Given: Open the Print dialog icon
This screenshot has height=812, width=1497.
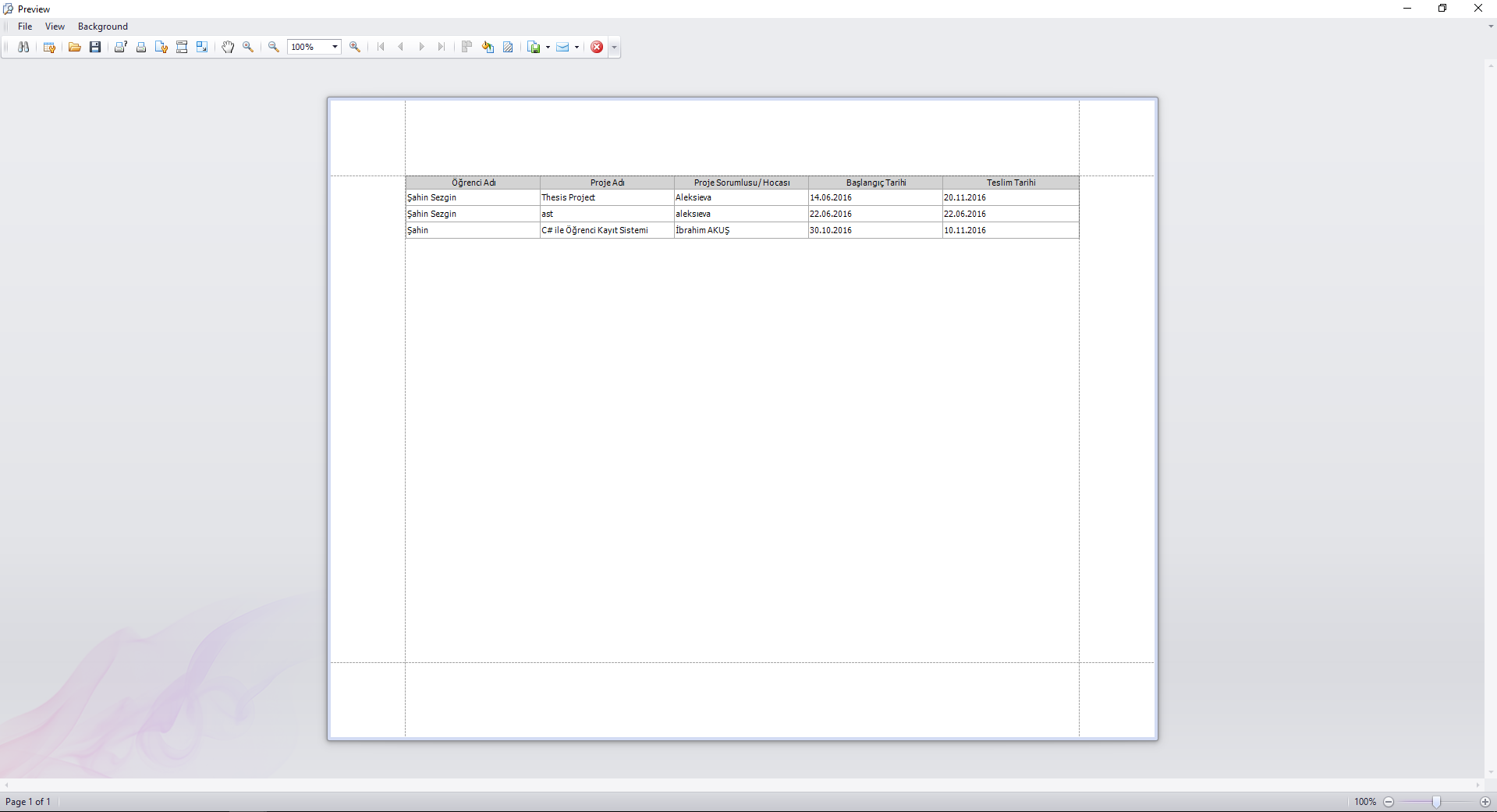Looking at the screenshot, I should coord(121,47).
